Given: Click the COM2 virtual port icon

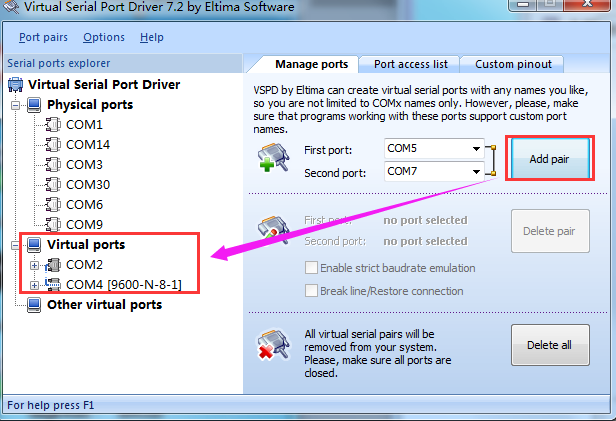Looking at the screenshot, I should point(53,265).
